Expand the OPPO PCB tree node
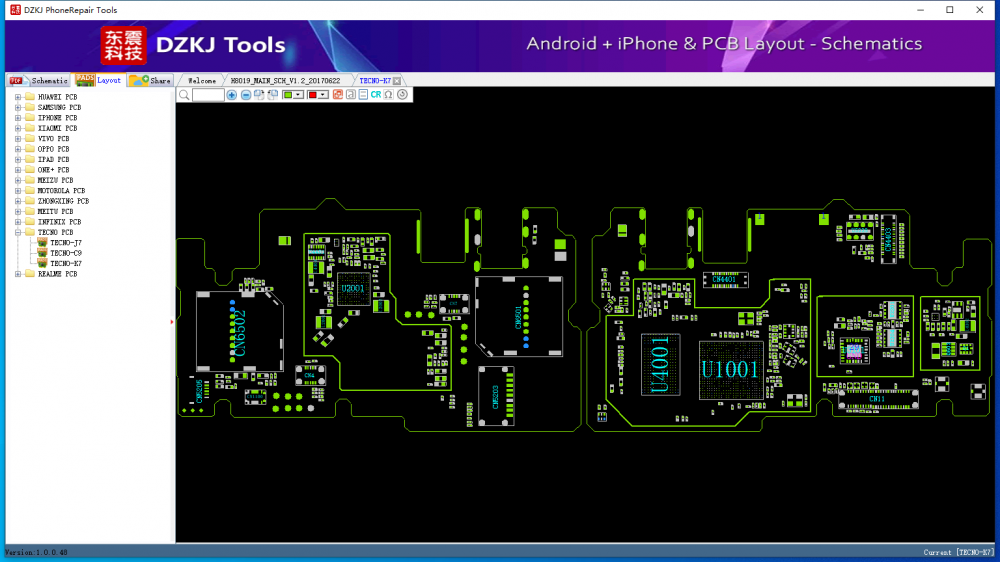 click(x=18, y=149)
